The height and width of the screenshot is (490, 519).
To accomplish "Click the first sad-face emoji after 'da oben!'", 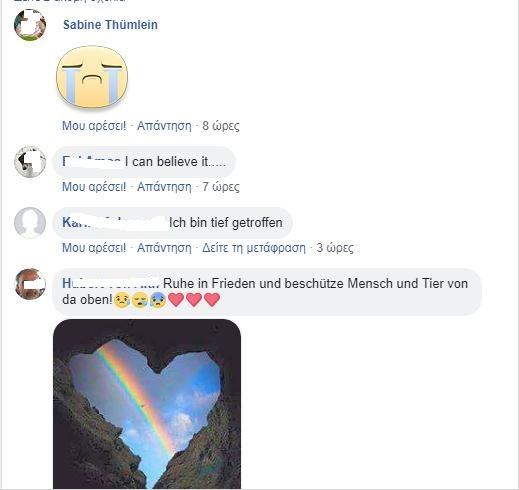I will (x=122, y=300).
